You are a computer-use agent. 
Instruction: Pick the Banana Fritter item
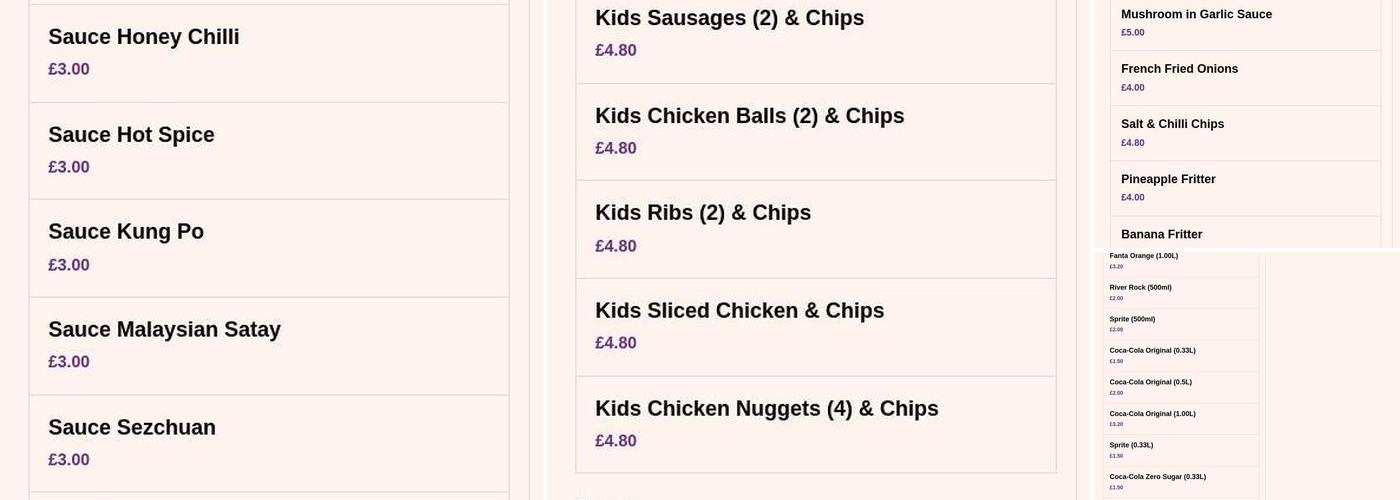pos(1245,235)
